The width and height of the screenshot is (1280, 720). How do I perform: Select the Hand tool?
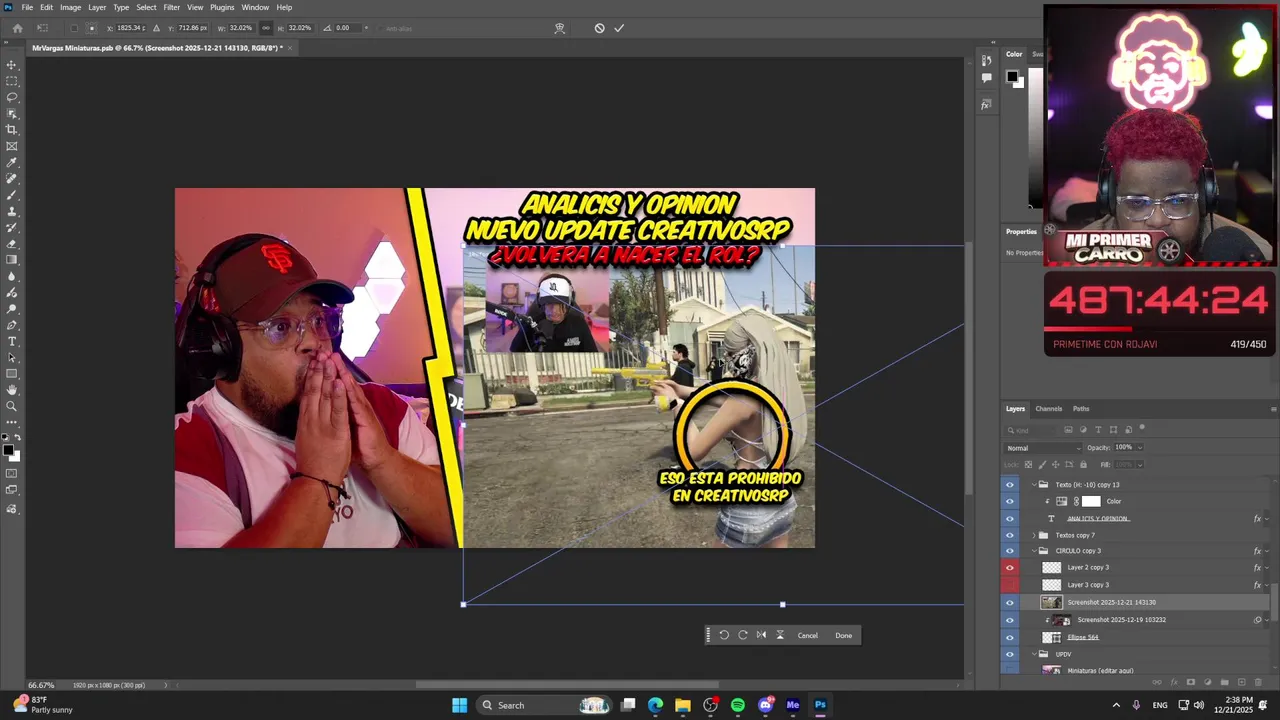[12, 390]
